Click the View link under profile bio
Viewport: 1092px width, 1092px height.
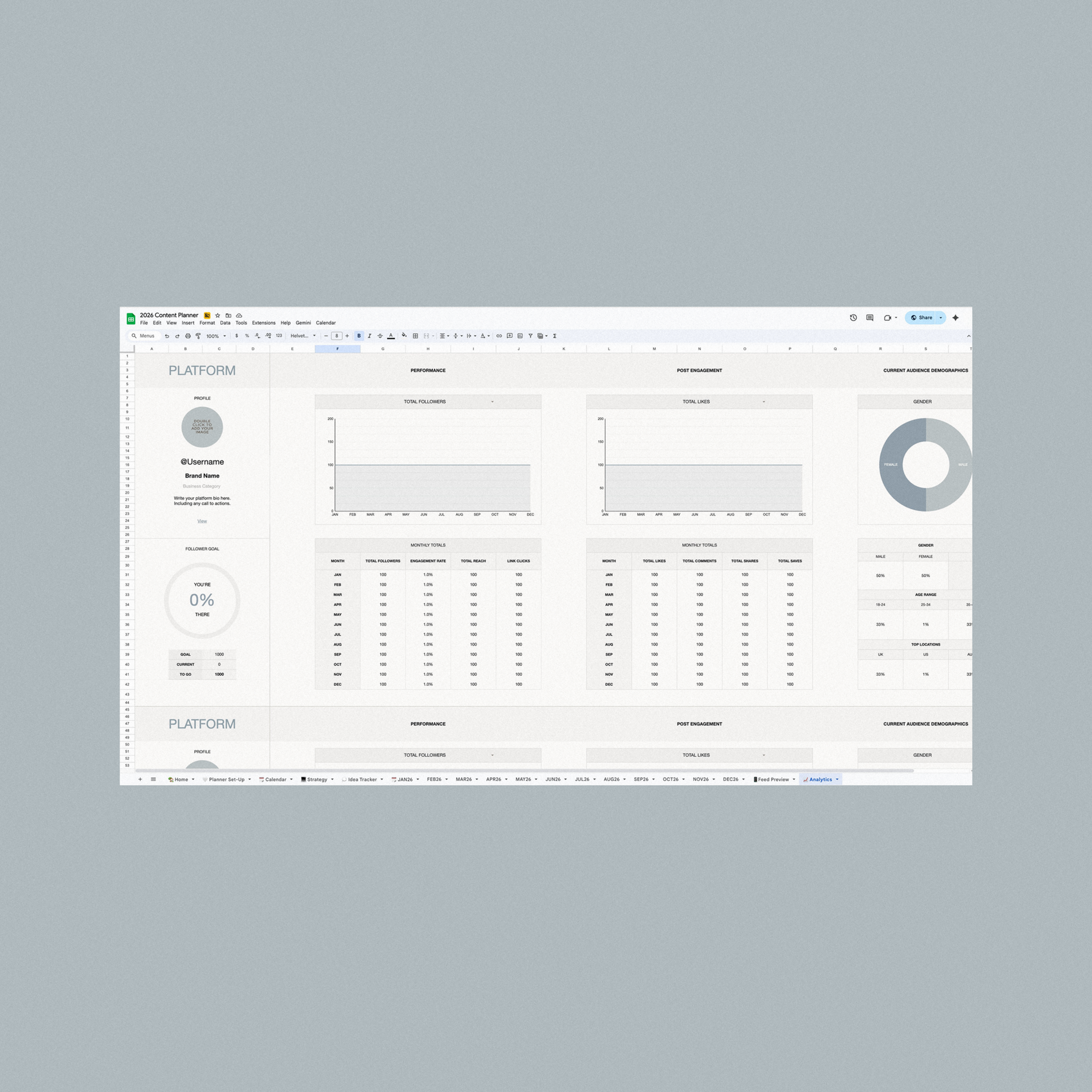point(202,521)
